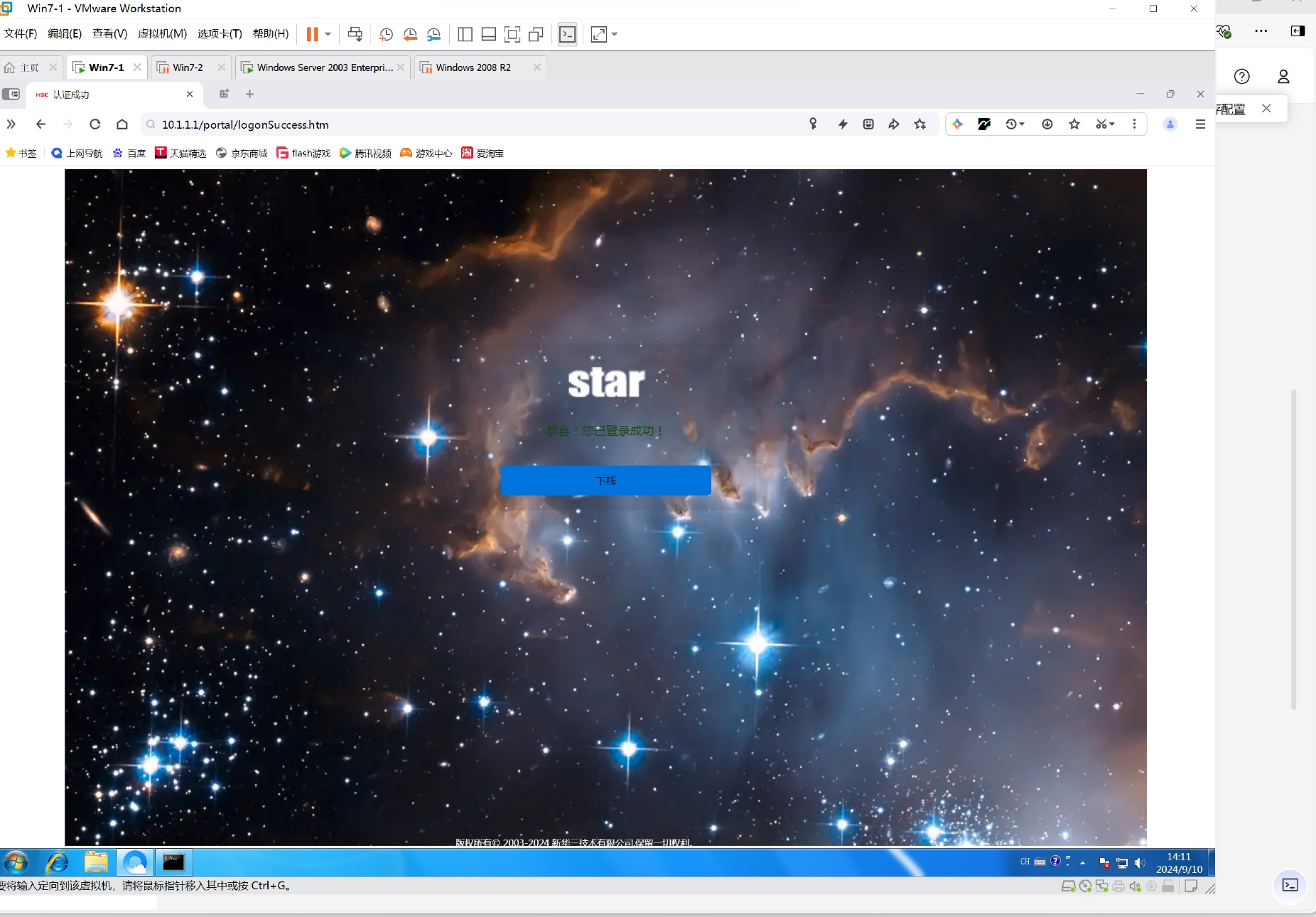Image resolution: width=1316 pixels, height=917 pixels.
Task: Open the command prompt taskbar window
Action: [x=173, y=862]
